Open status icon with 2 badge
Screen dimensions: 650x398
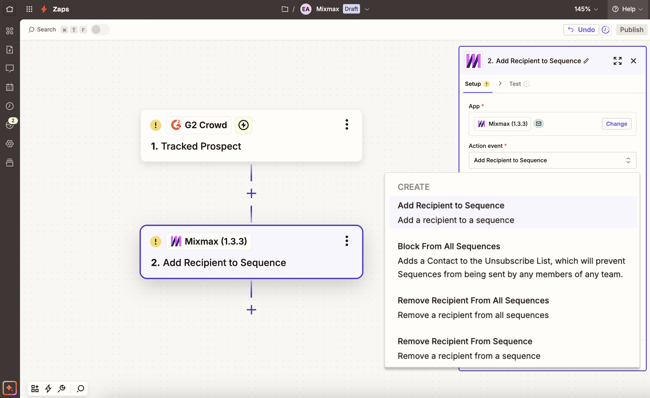pyautogui.click(x=10, y=124)
